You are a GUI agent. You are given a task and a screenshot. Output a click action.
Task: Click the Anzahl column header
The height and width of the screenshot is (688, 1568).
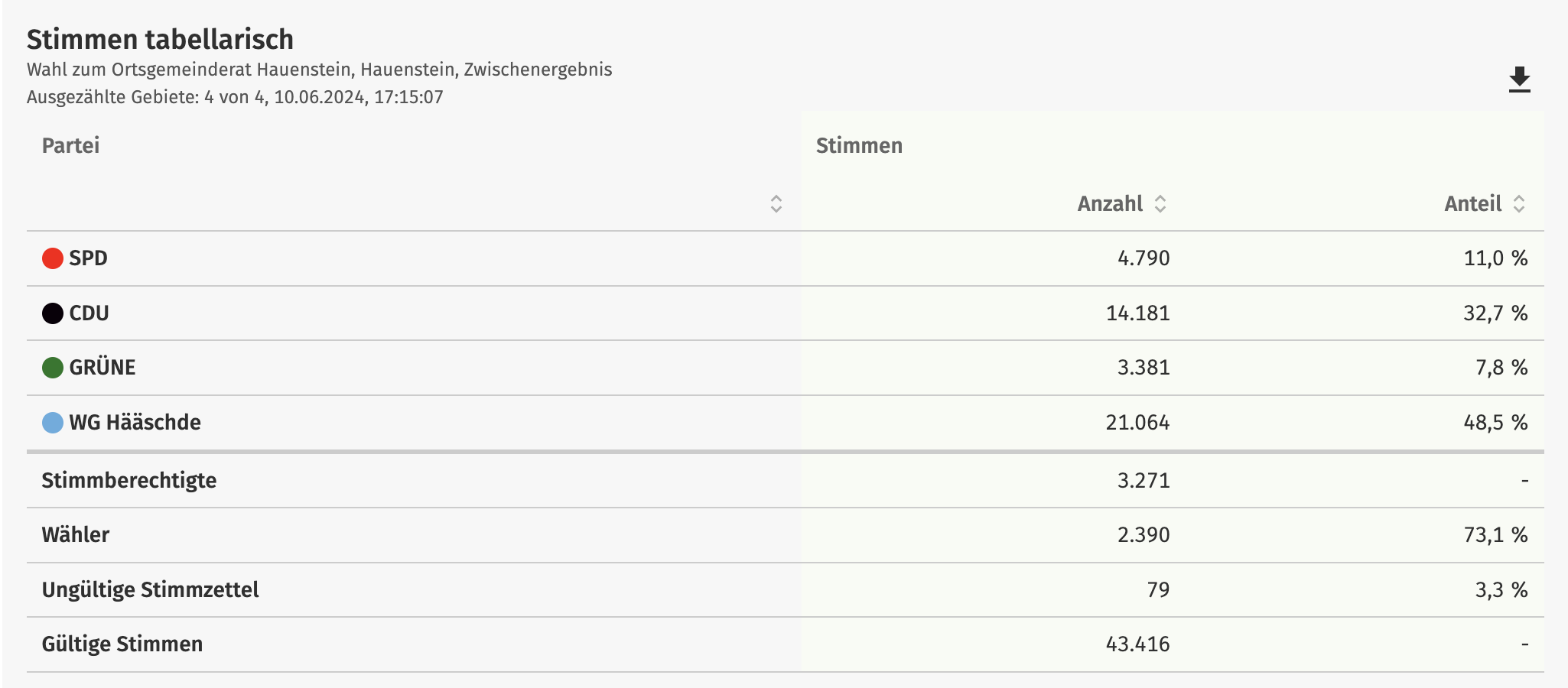click(x=1110, y=204)
